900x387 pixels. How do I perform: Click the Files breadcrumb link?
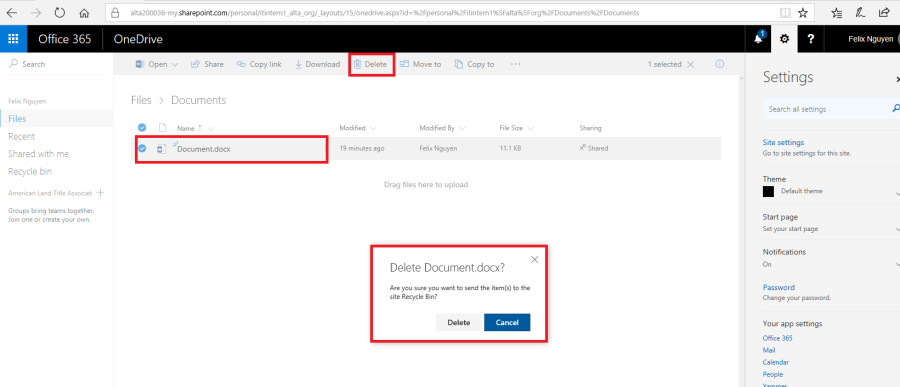coord(141,100)
